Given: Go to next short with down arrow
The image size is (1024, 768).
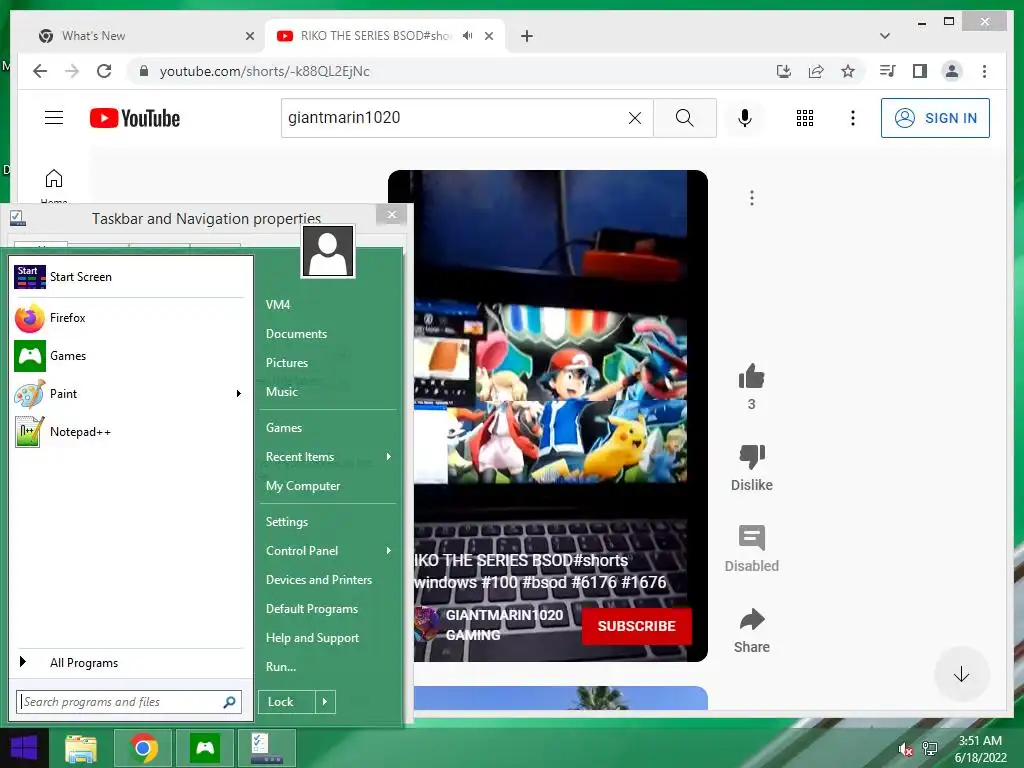Looking at the screenshot, I should (961, 675).
